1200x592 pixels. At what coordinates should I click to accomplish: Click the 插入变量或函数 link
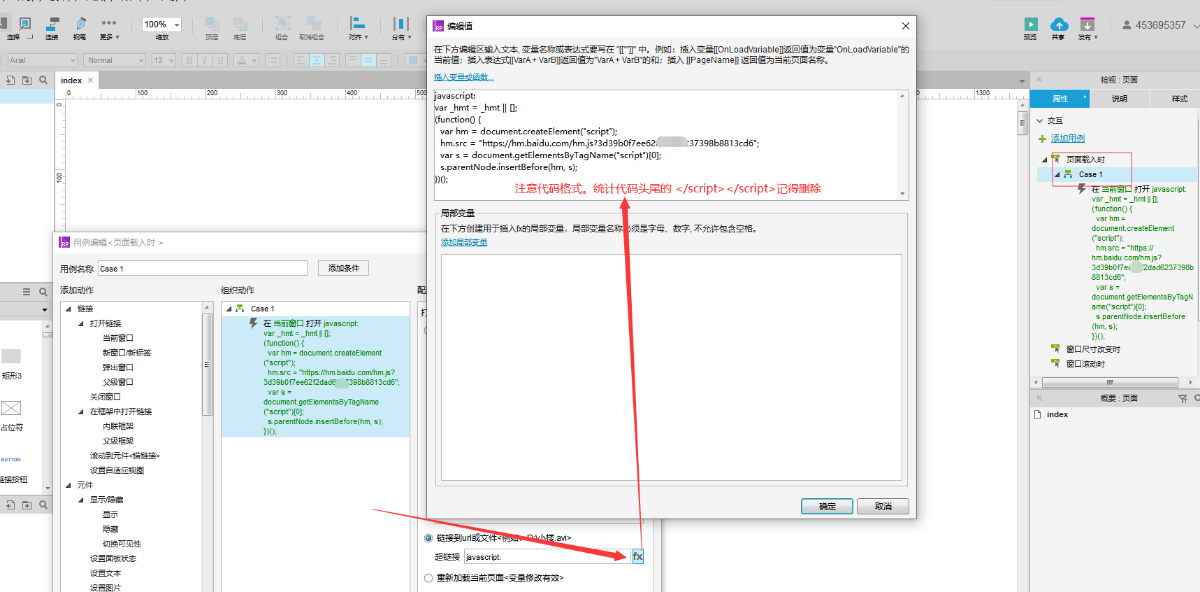(x=464, y=77)
